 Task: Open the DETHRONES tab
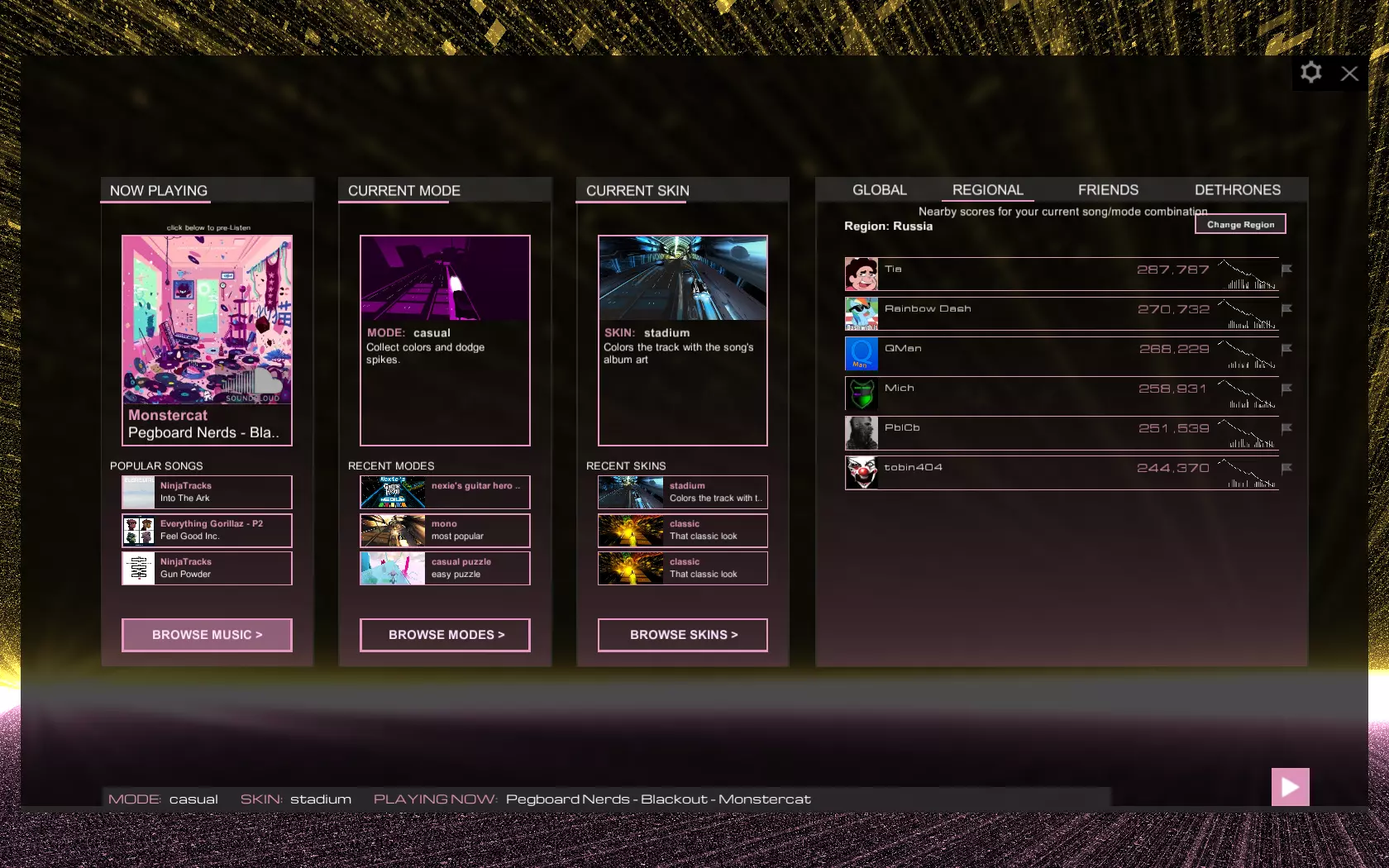point(1238,190)
